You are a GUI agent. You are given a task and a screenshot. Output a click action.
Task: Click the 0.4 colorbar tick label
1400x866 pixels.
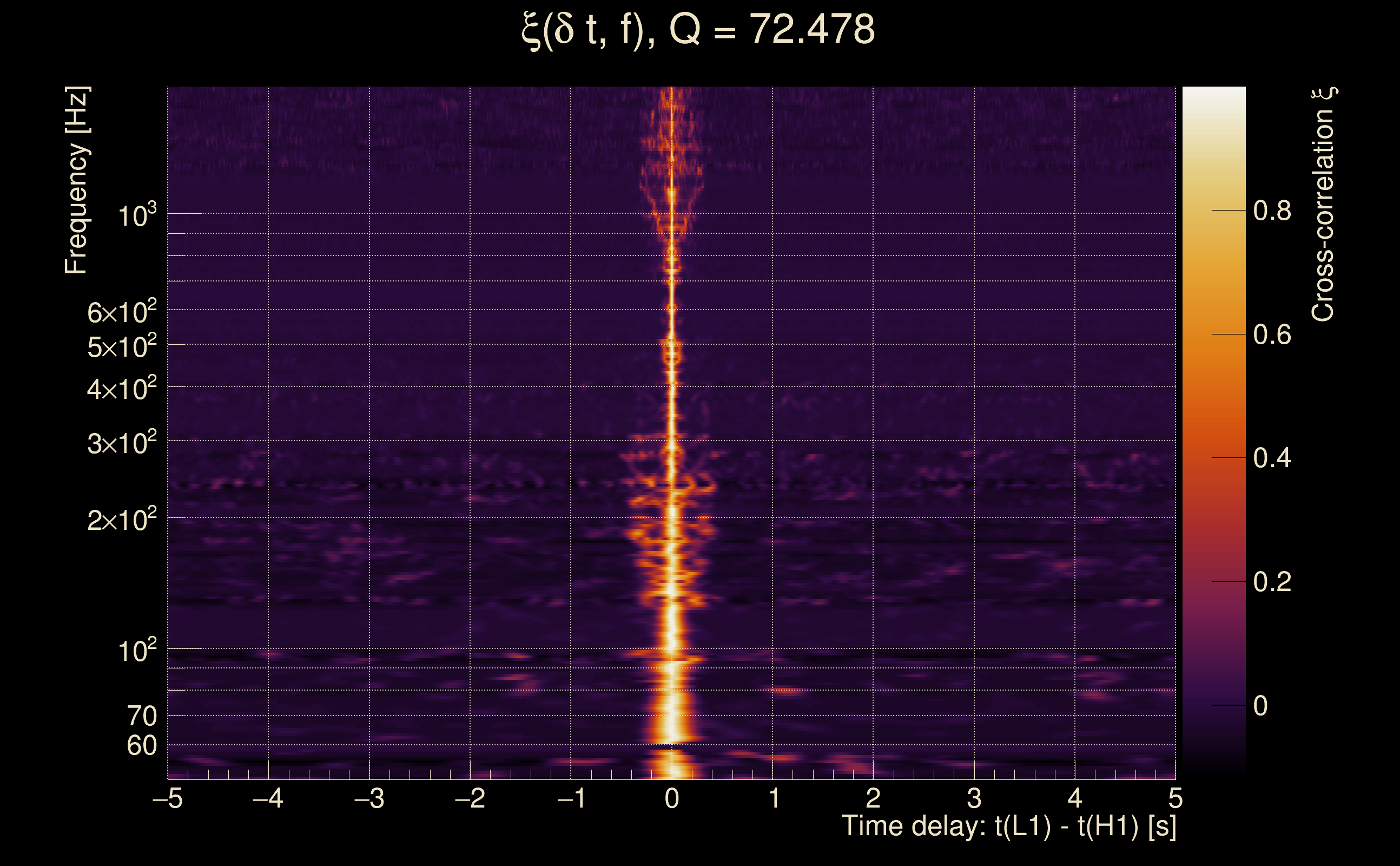click(1271, 458)
